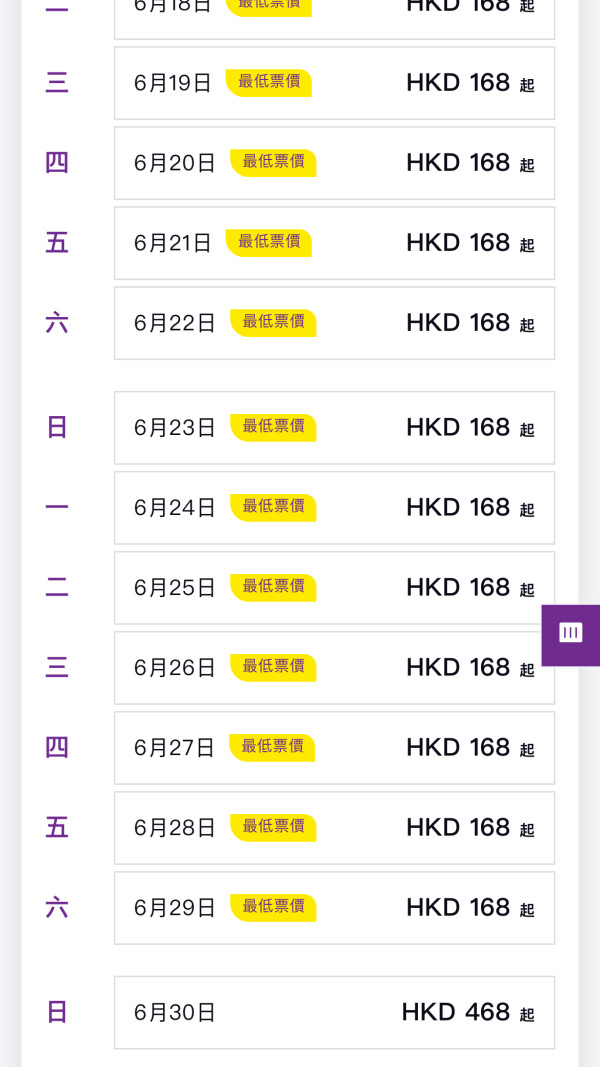600x1067 pixels.
Task: Select the 6月19日 fare row
Action: point(334,83)
